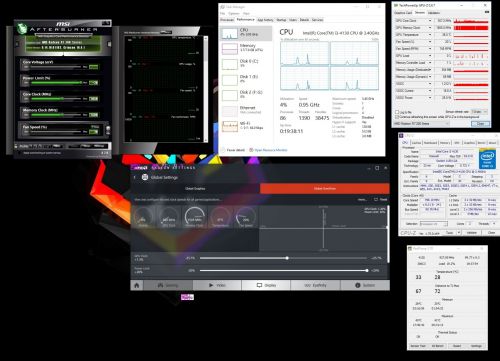
Task: Click the Global Settings globe icon
Action: click(x=145, y=177)
